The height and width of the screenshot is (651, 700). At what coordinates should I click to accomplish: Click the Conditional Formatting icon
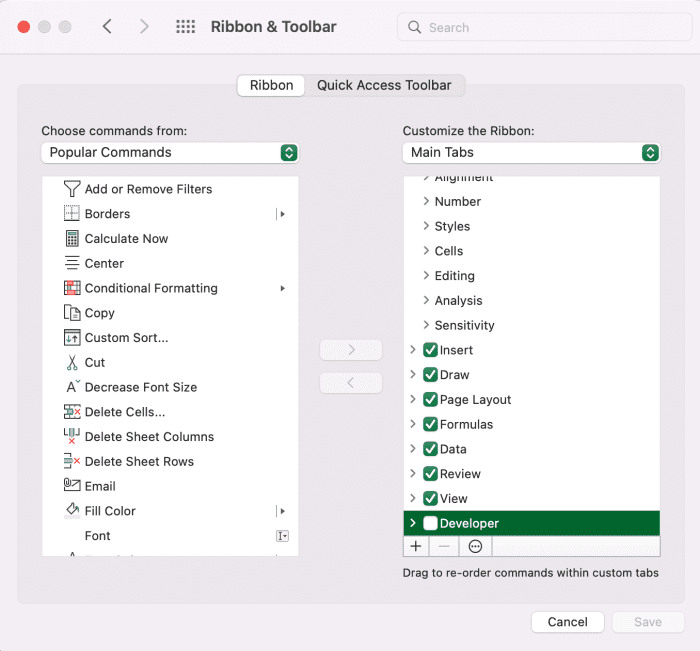pos(72,288)
